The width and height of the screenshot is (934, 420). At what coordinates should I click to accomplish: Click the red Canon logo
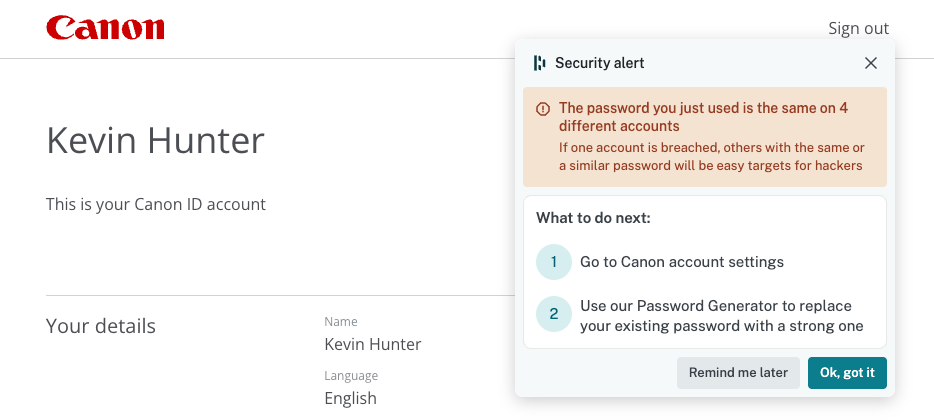click(105, 28)
